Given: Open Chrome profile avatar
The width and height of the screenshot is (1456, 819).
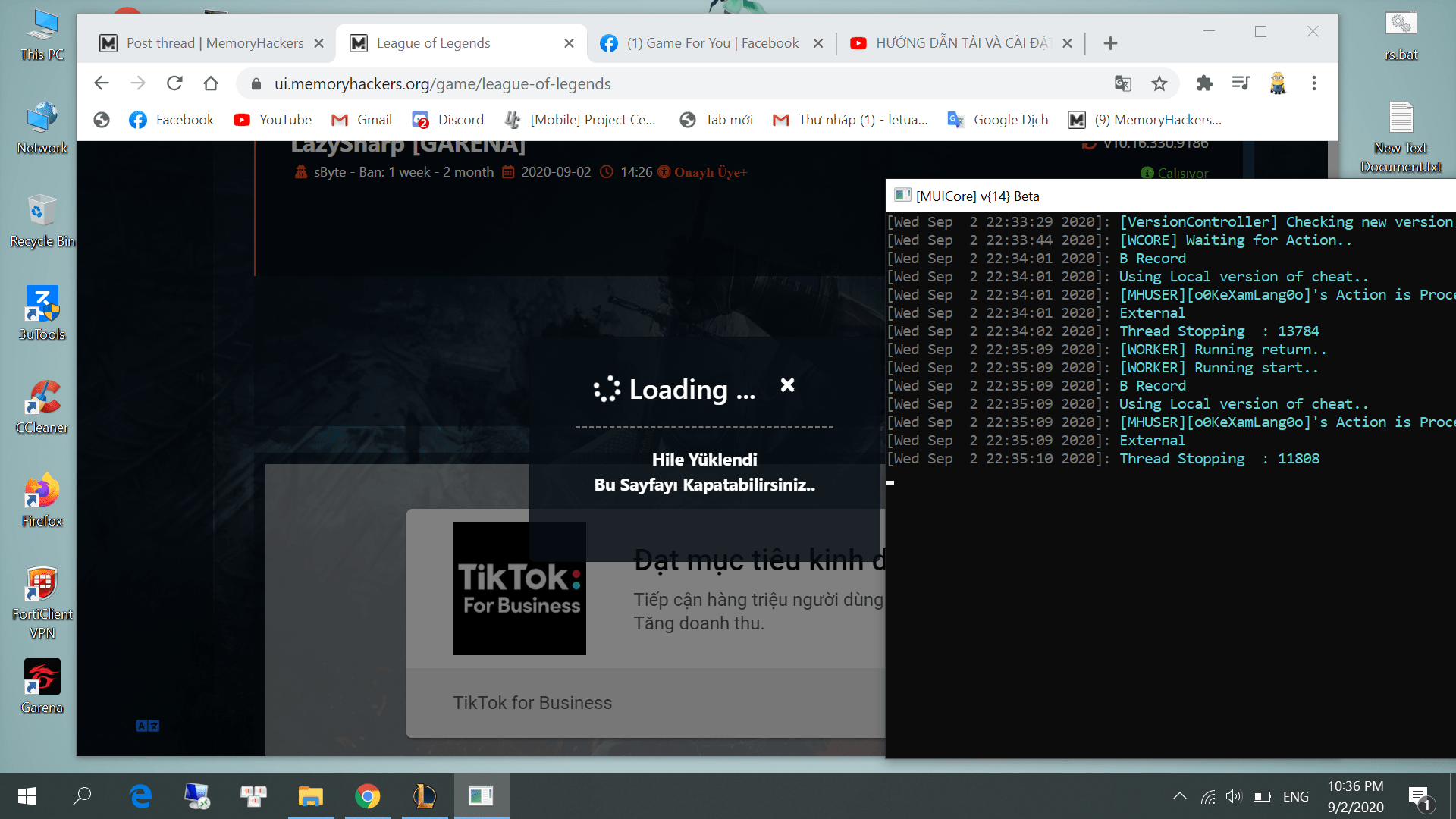Looking at the screenshot, I should (1278, 83).
